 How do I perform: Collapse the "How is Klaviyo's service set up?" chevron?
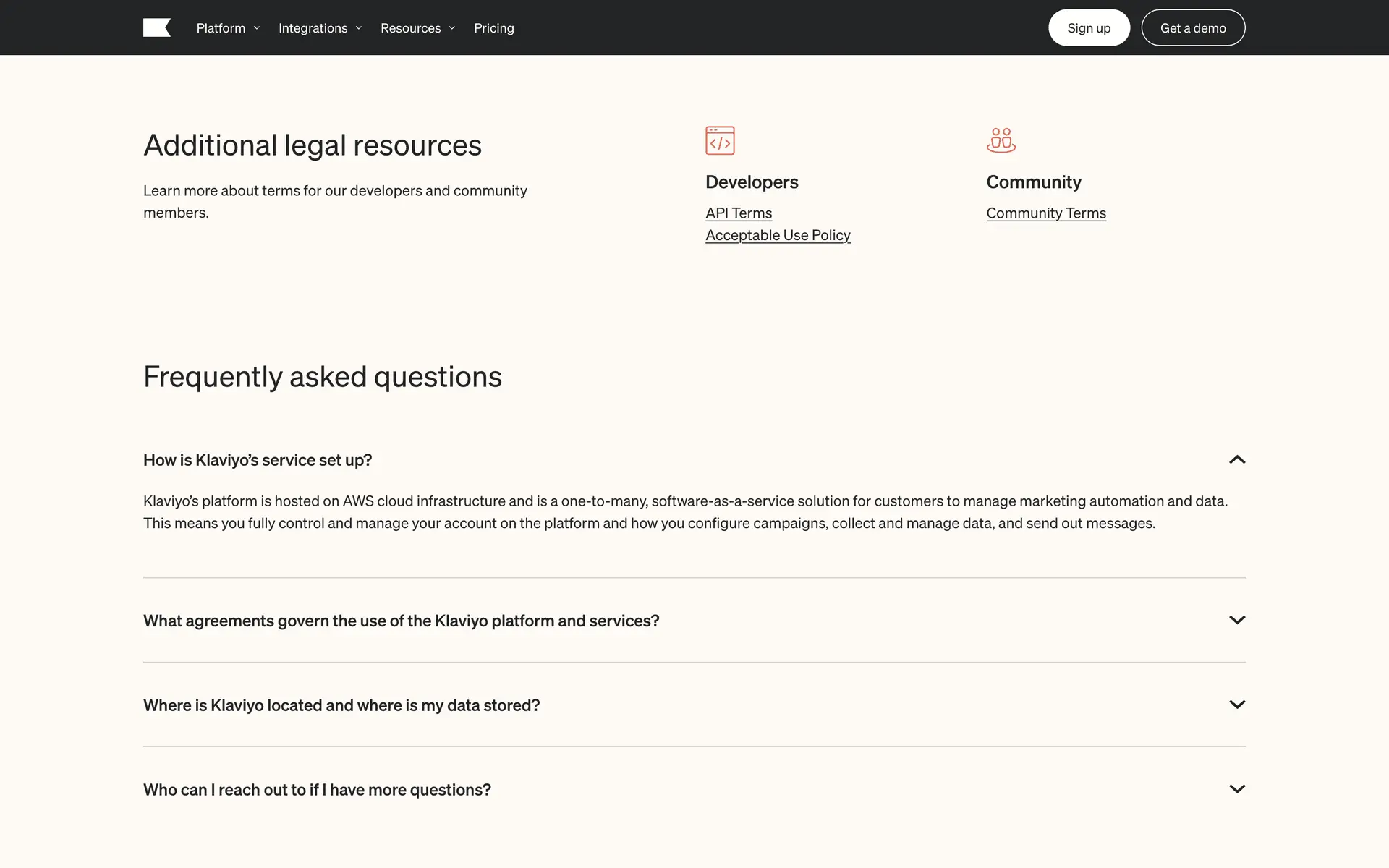(1237, 460)
